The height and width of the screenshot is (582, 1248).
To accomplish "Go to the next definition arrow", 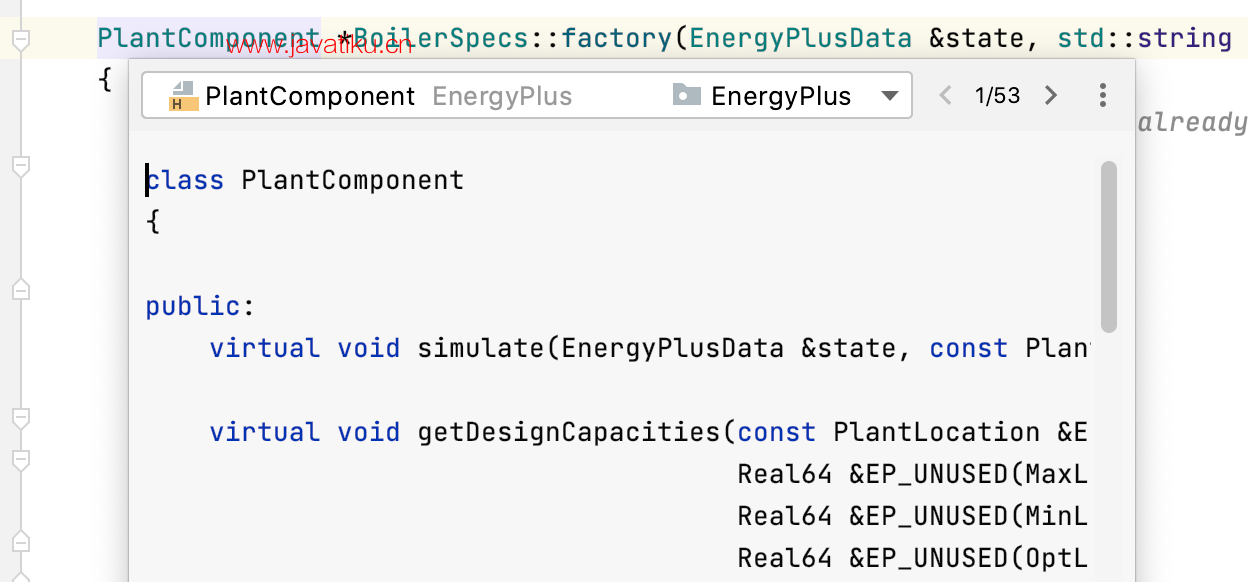I will [1050, 96].
